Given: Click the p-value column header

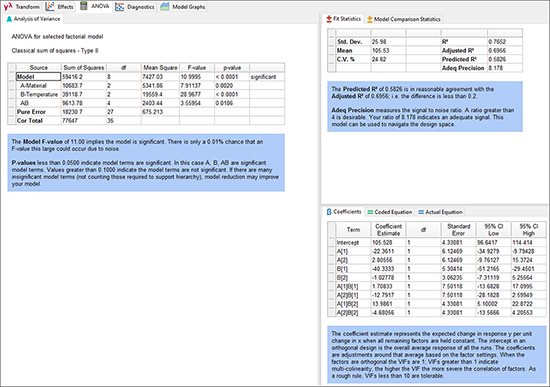Looking at the screenshot, I should click(232, 68).
